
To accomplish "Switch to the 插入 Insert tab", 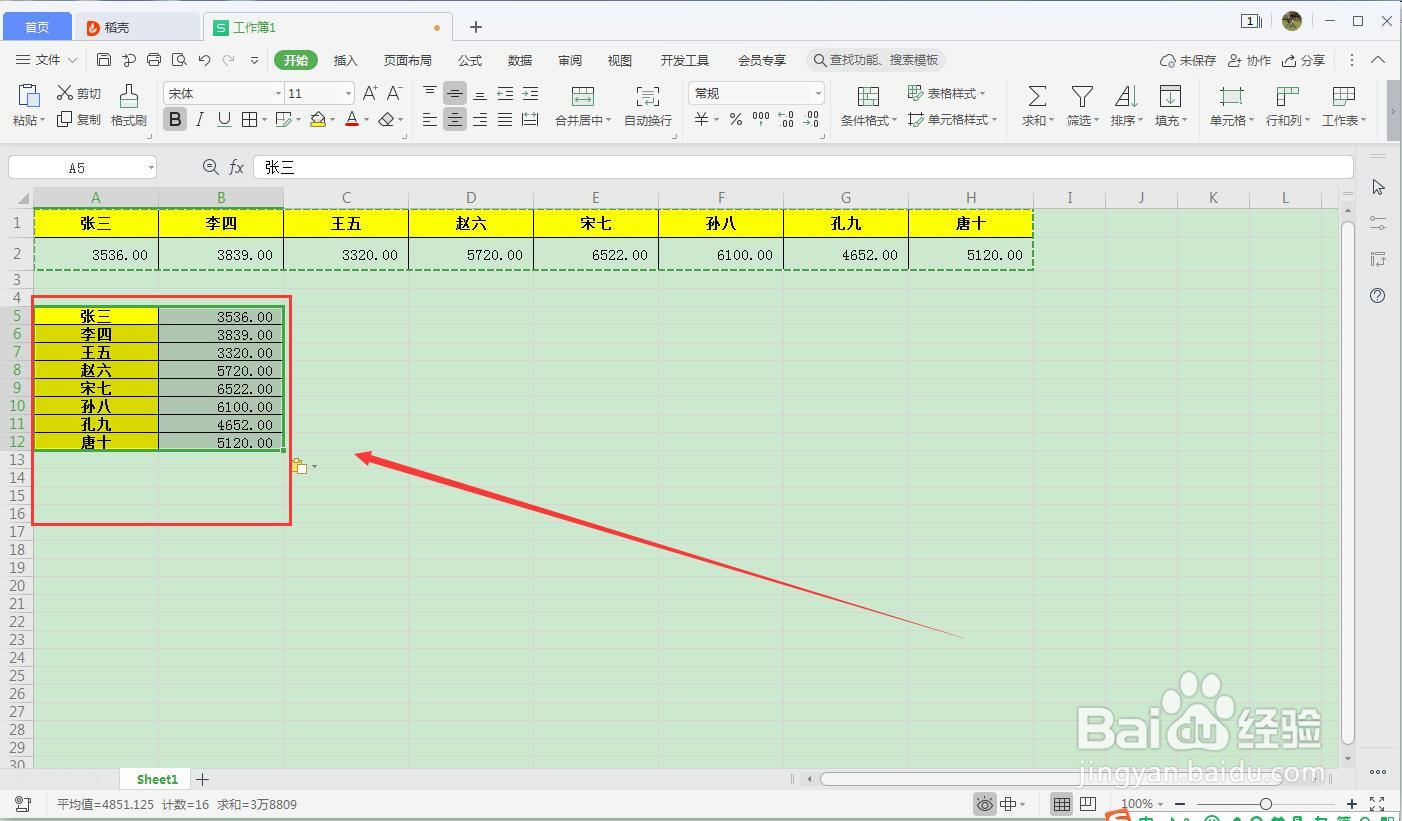I will pyautogui.click(x=346, y=60).
